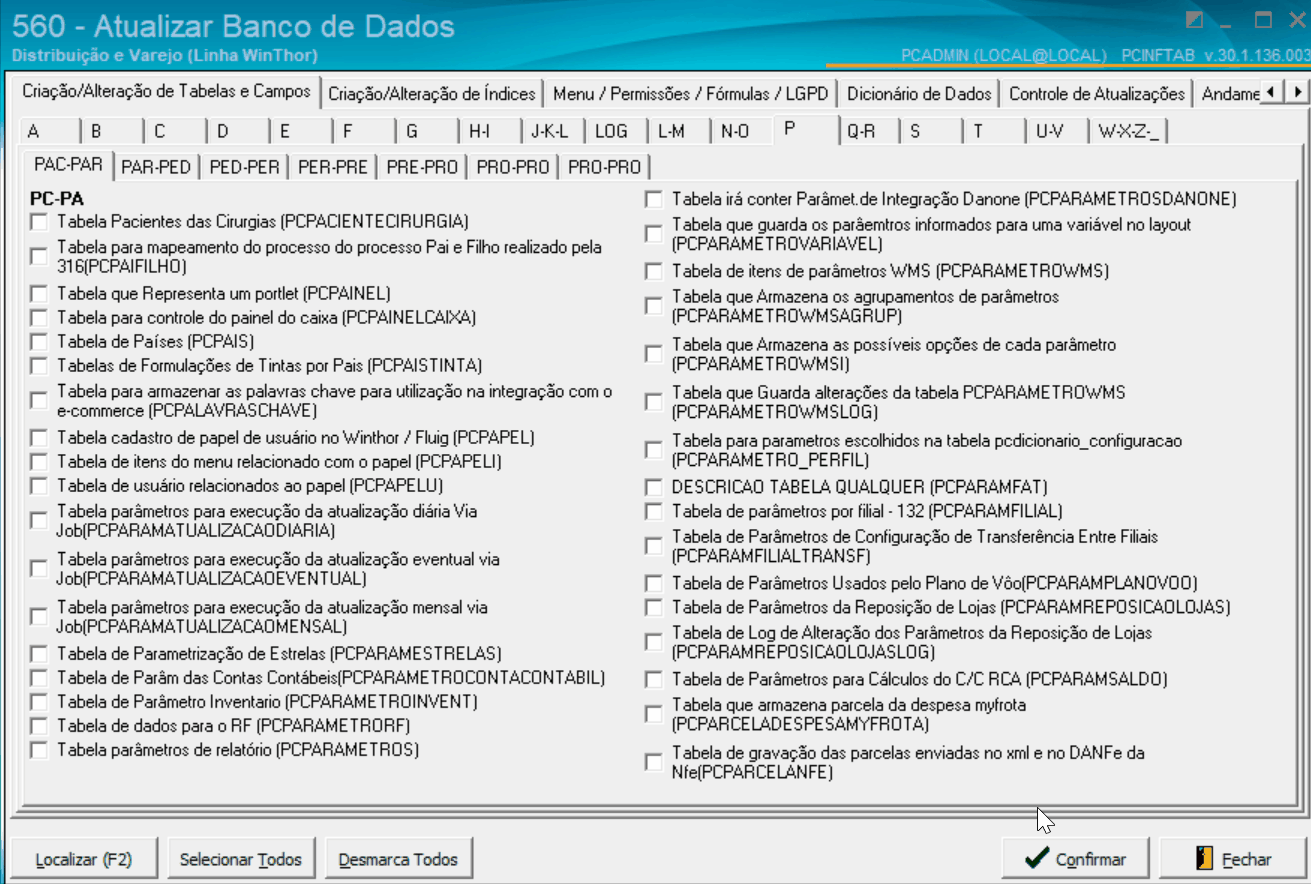Check the PCPARAMETROSDANONE checkbox
Screen dimensions: 1311x884
coord(653,199)
